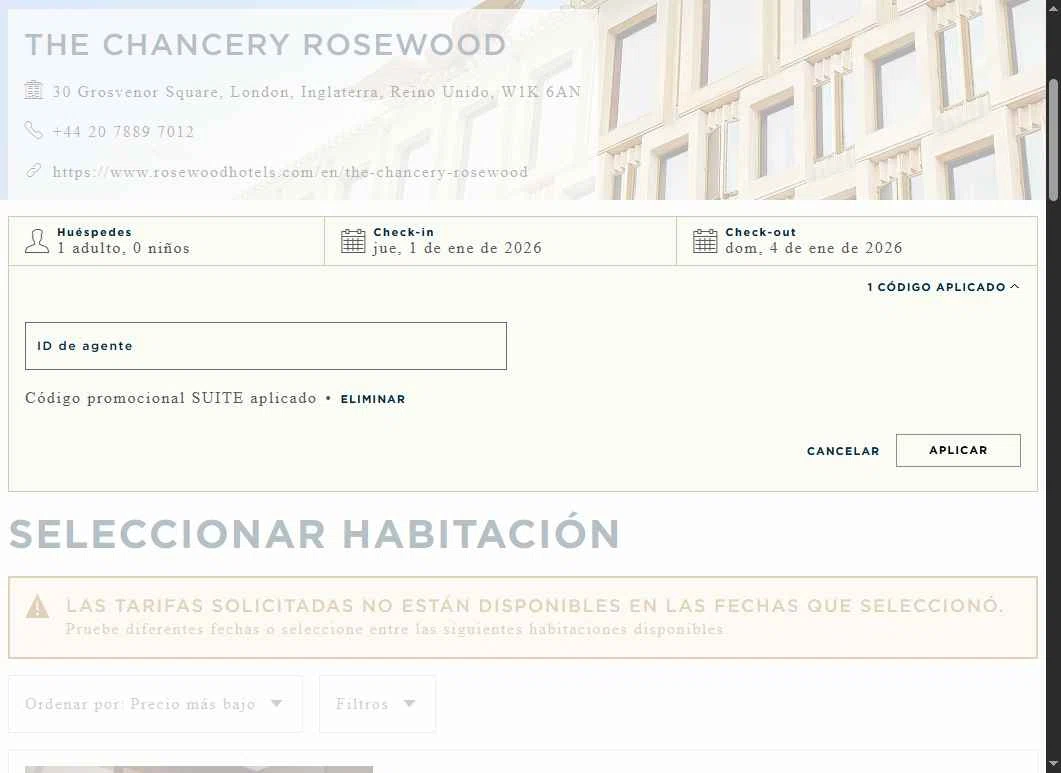This screenshot has width=1061, height=773.
Task: Open the Check-out date picker
Action: tap(857, 241)
